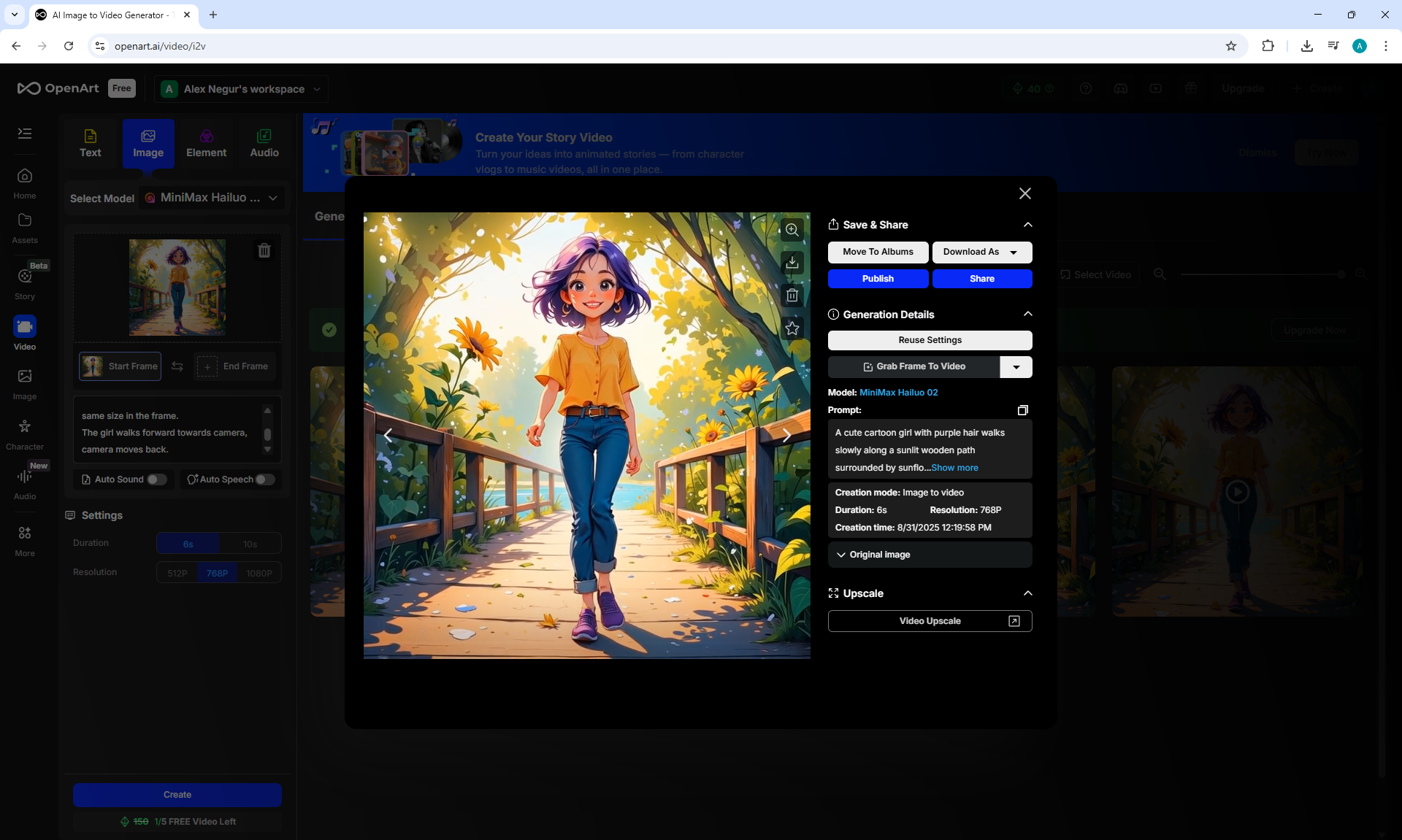This screenshot has width=1402, height=840.
Task: Click the prompt text scrollbar
Action: click(267, 434)
